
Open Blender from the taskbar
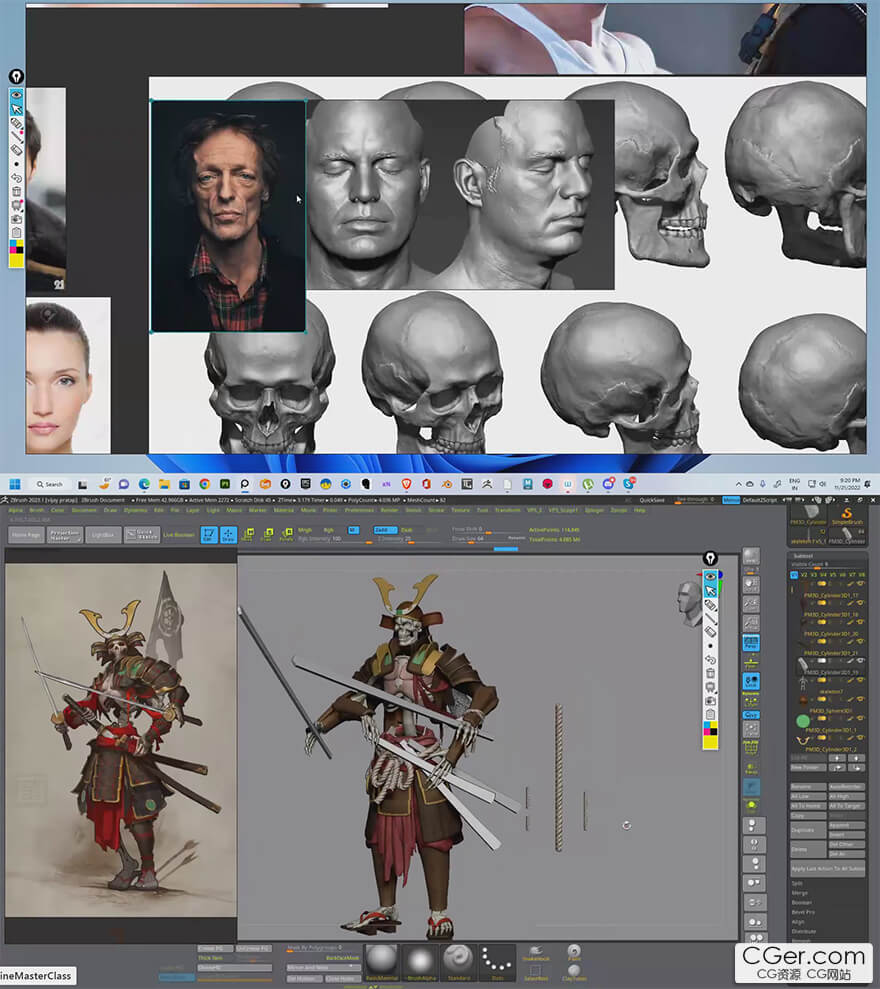click(x=447, y=484)
